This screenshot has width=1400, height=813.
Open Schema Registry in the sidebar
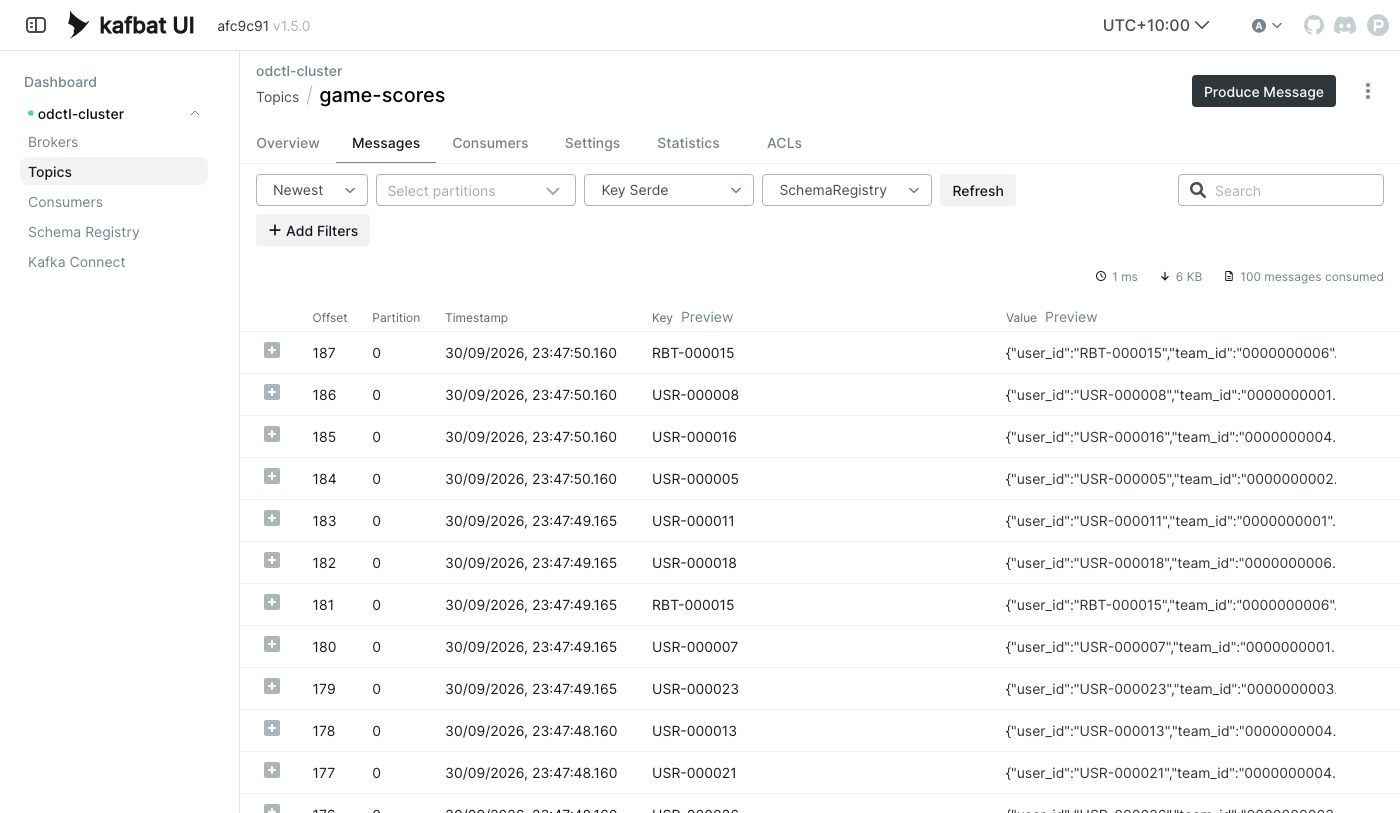(x=84, y=232)
